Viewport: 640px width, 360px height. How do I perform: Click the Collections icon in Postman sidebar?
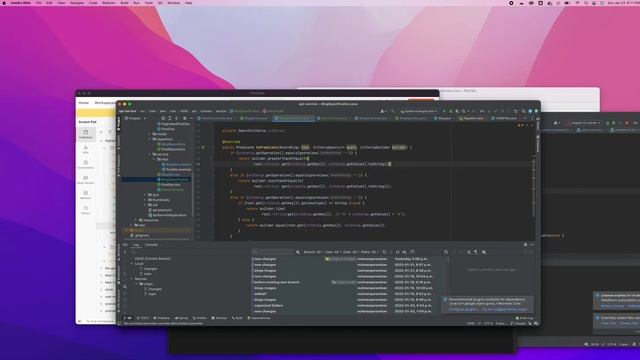[x=86, y=134]
